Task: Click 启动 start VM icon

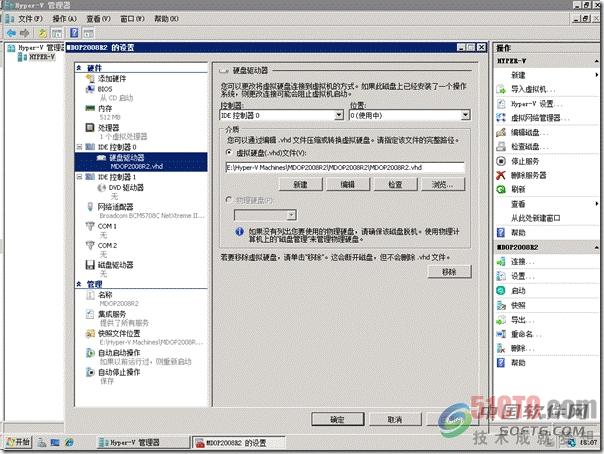Action: tap(501, 291)
